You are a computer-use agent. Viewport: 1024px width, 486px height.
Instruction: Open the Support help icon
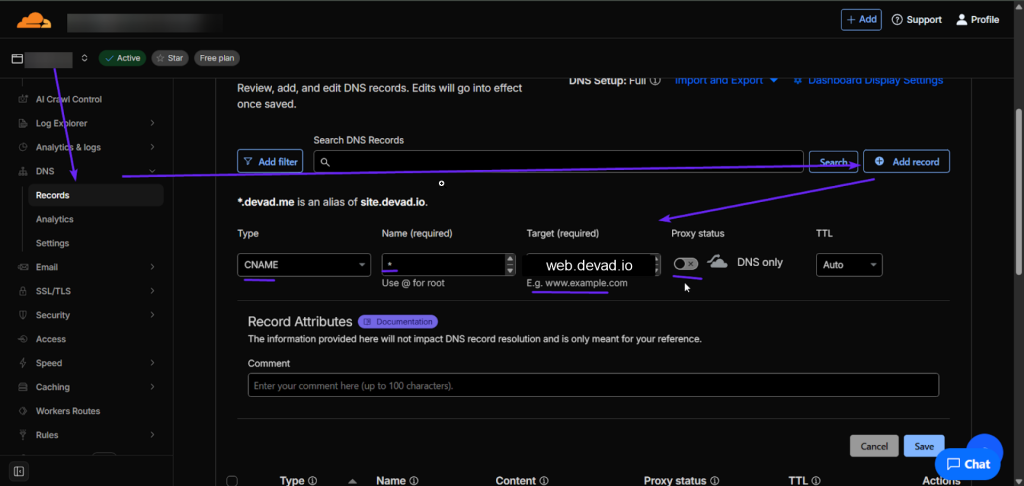(x=897, y=20)
